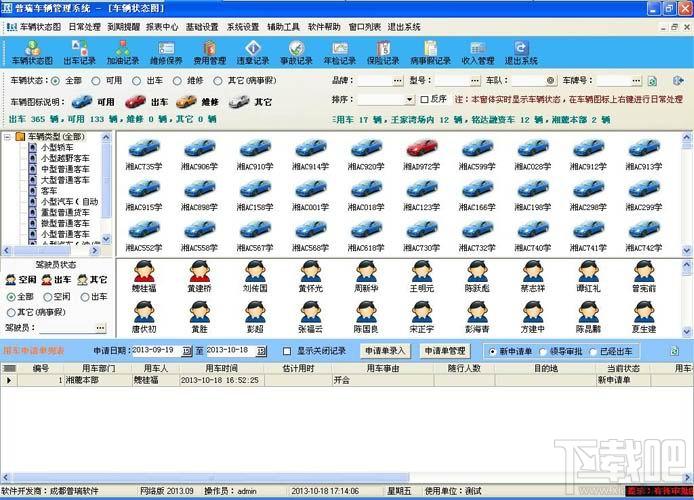The width and height of the screenshot is (694, 500).
Task: Open 收入管理 in the toolbar
Action: coord(477,53)
